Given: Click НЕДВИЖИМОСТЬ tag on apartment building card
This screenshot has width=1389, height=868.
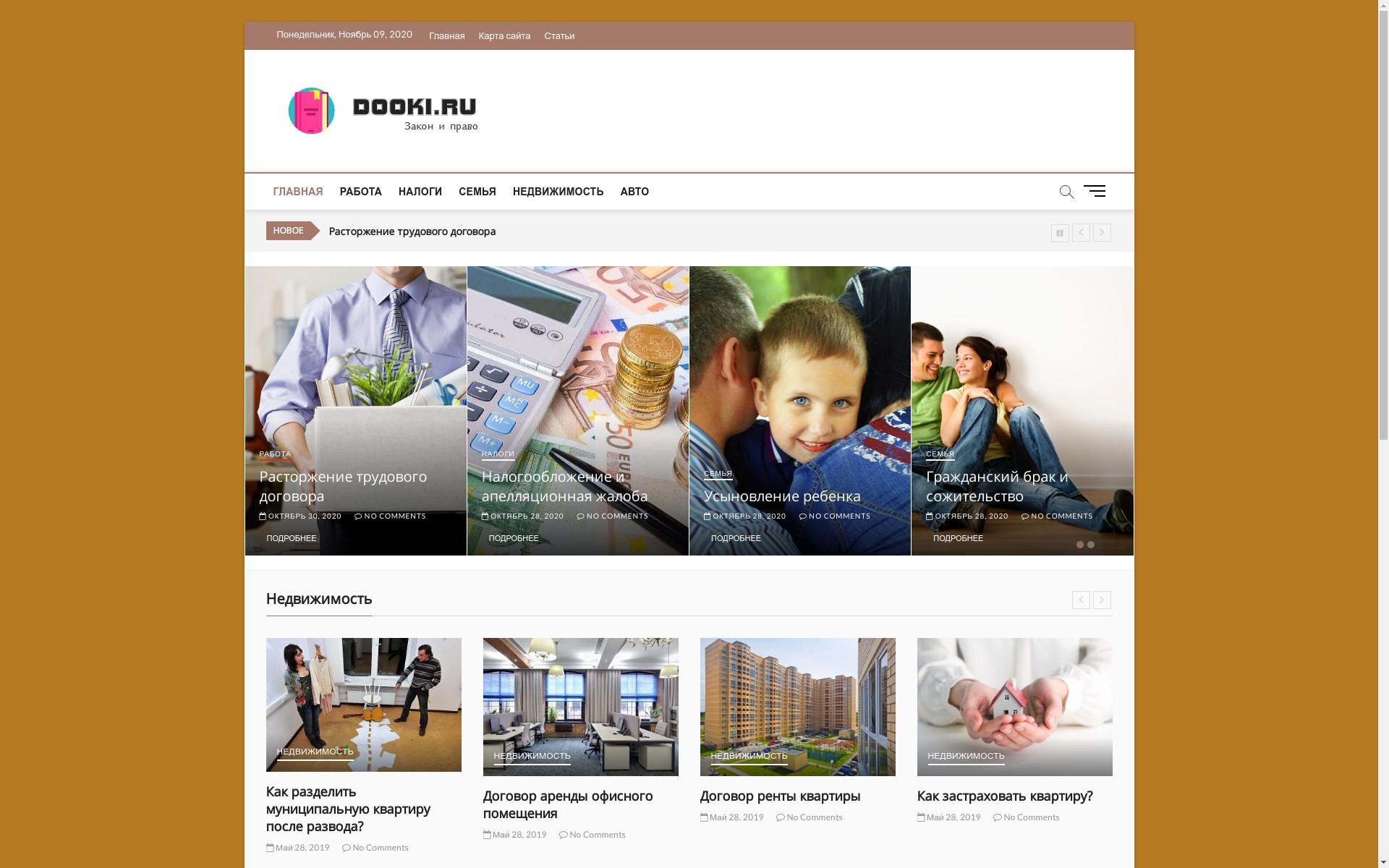Looking at the screenshot, I should [x=749, y=756].
